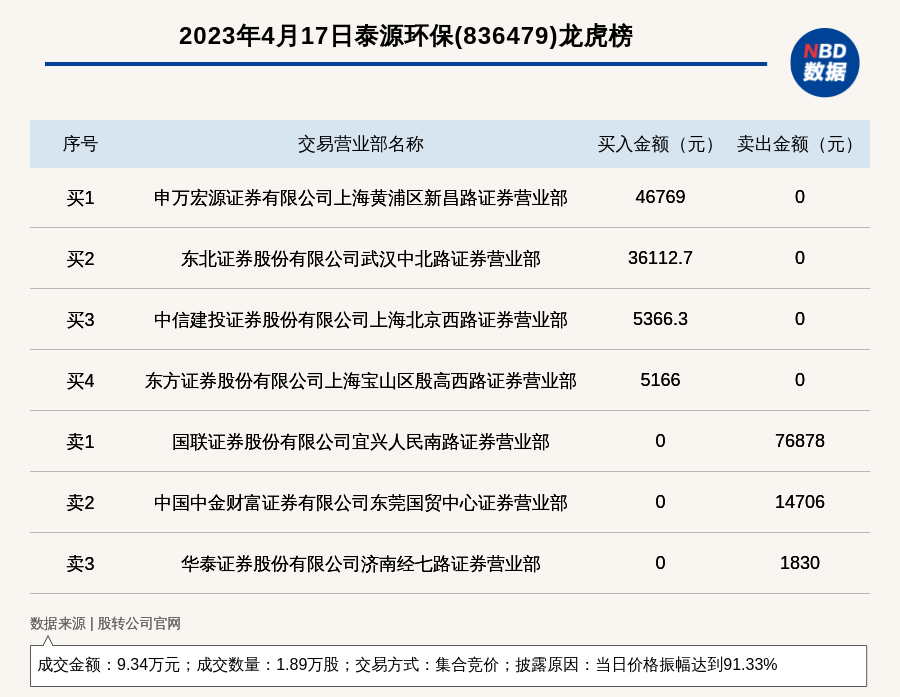Click buy amount 36112.7

(x=660, y=258)
